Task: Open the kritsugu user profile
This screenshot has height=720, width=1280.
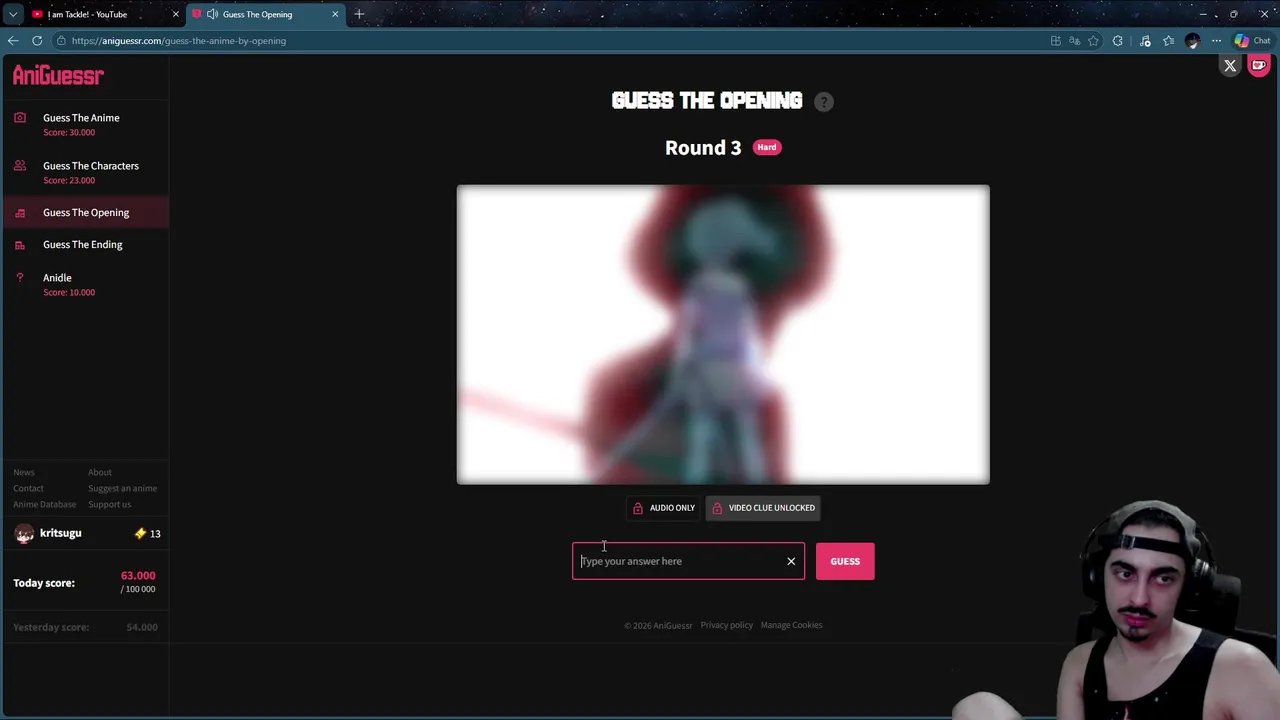Action: [60, 534]
